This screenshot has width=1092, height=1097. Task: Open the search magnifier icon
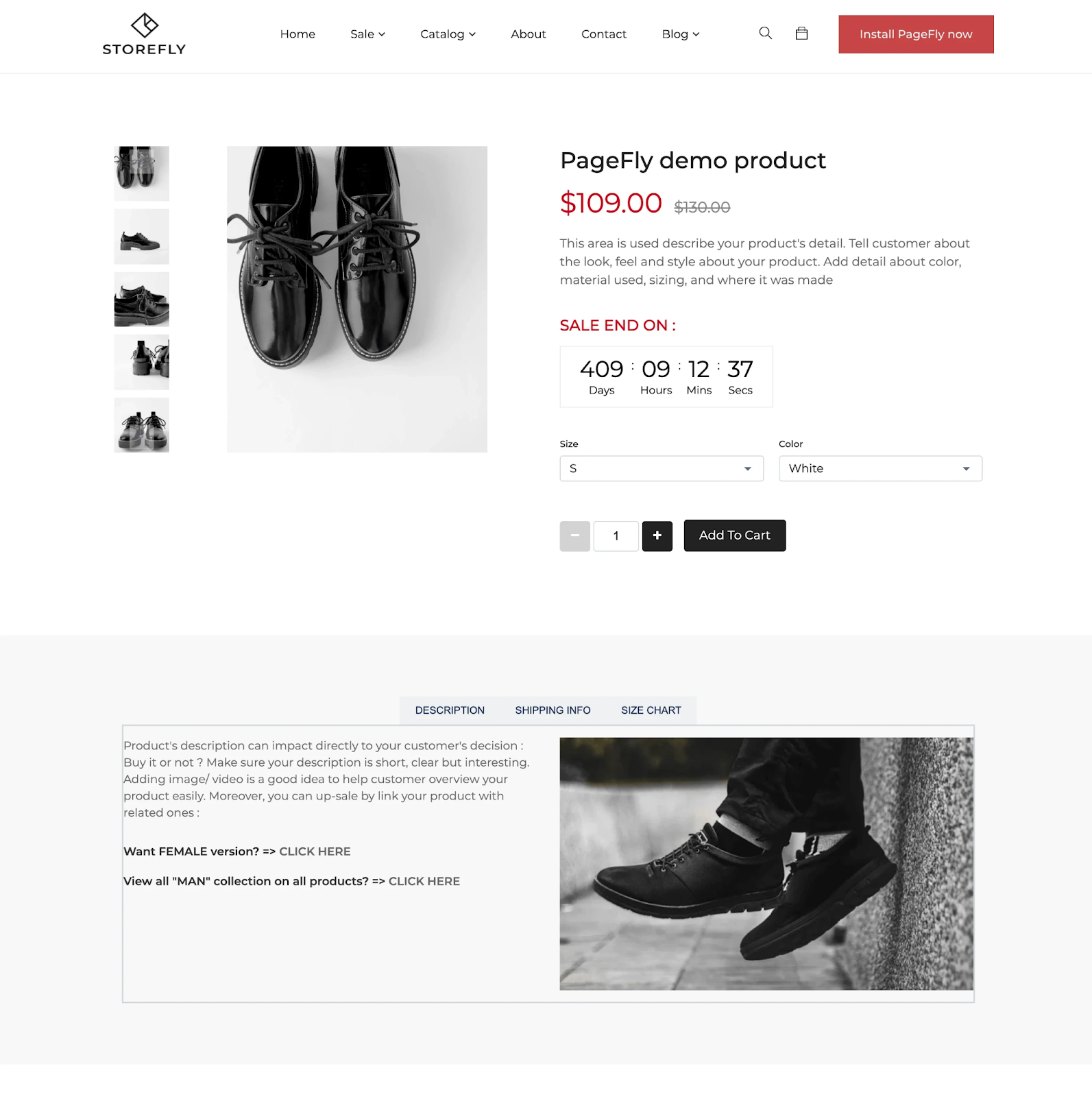coord(766,34)
